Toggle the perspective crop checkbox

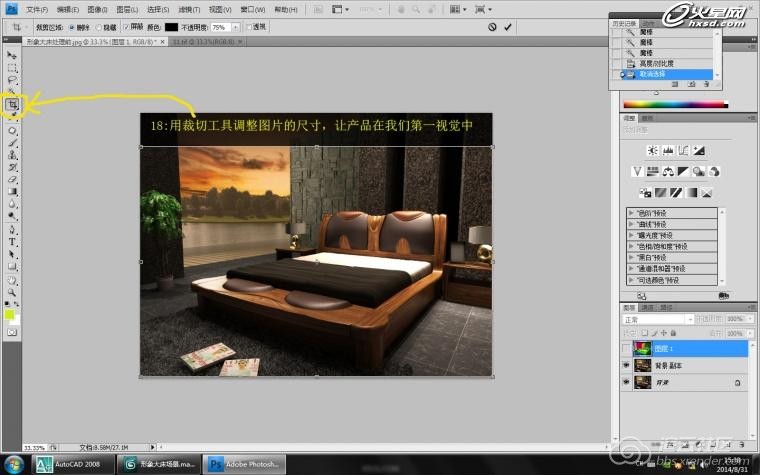point(249,27)
